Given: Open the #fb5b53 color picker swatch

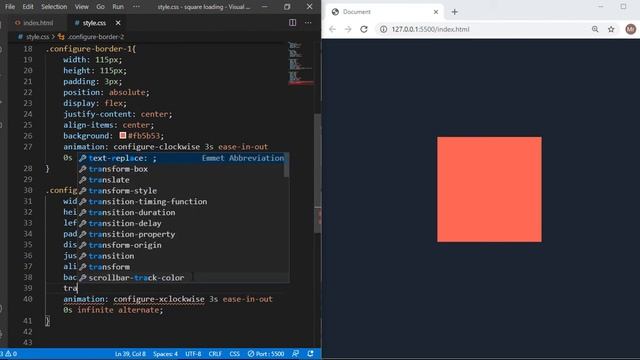Looking at the screenshot, I should [x=123, y=135].
